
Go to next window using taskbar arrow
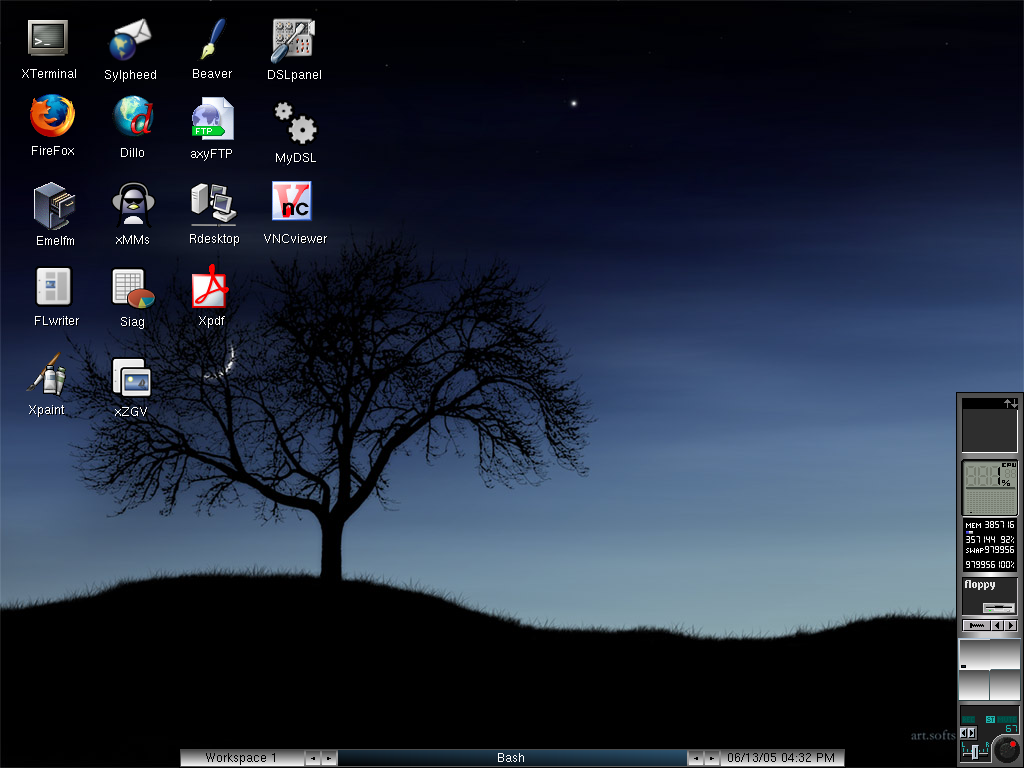click(712, 758)
